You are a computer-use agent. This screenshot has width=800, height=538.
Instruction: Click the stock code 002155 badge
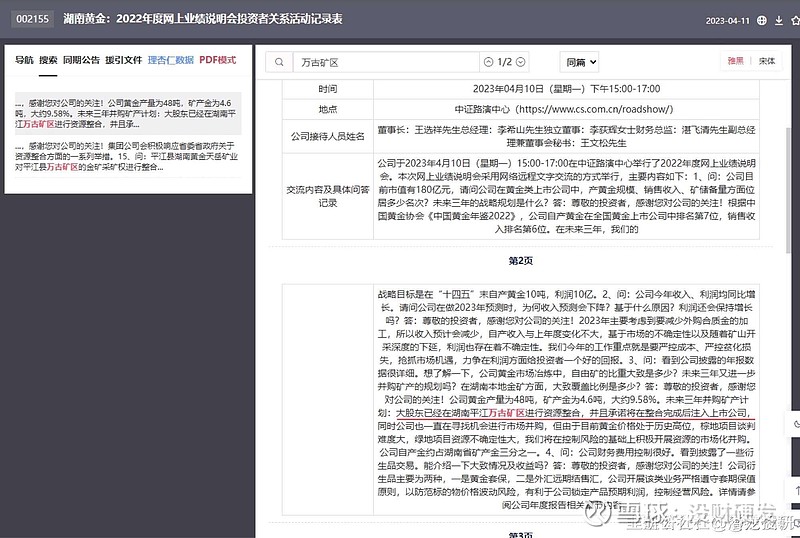(32, 19)
